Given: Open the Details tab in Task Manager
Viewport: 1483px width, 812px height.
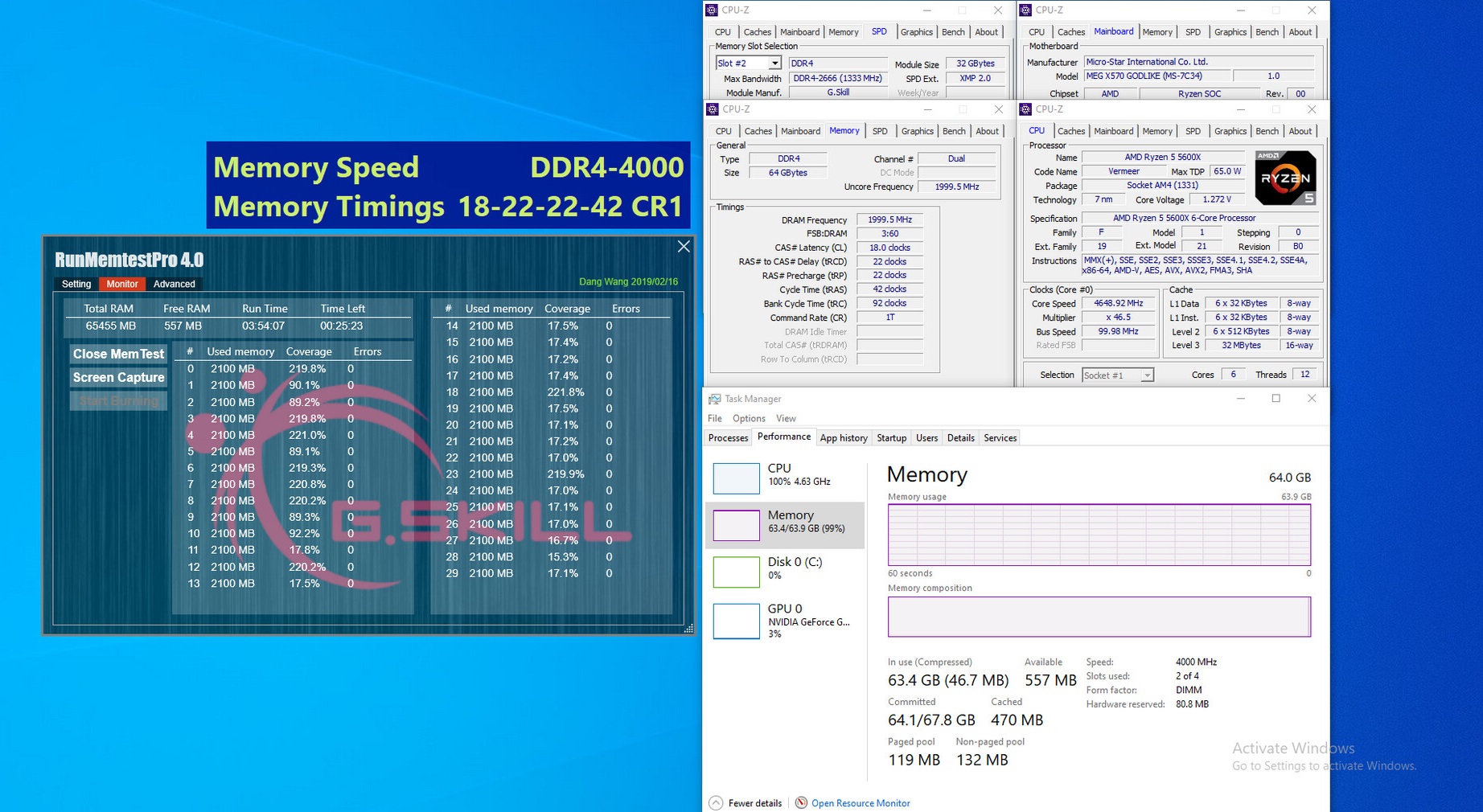Looking at the screenshot, I should click(x=960, y=438).
